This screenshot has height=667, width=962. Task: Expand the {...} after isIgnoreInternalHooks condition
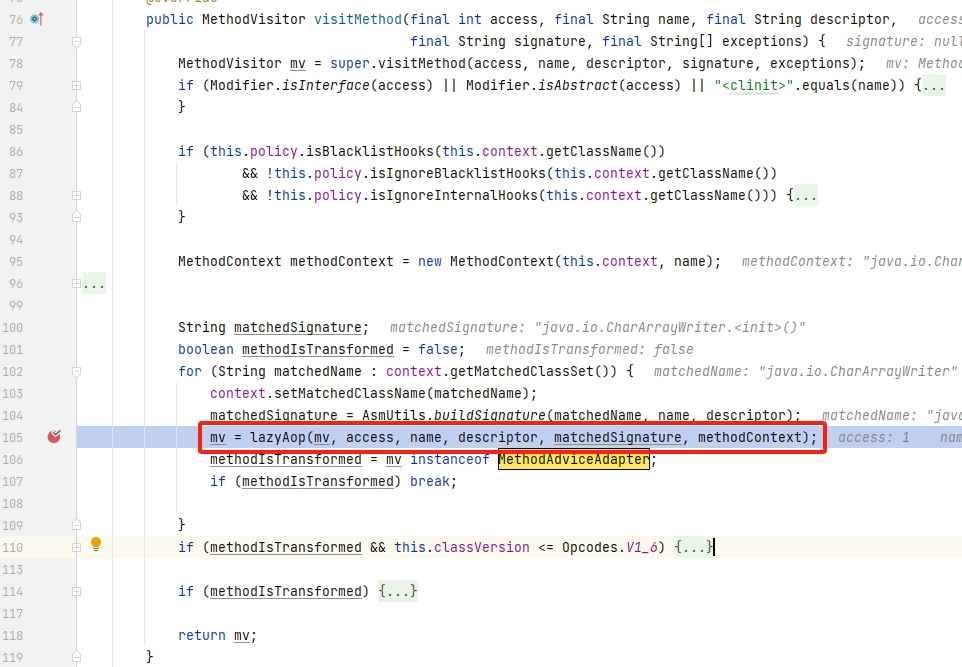[x=802, y=196]
